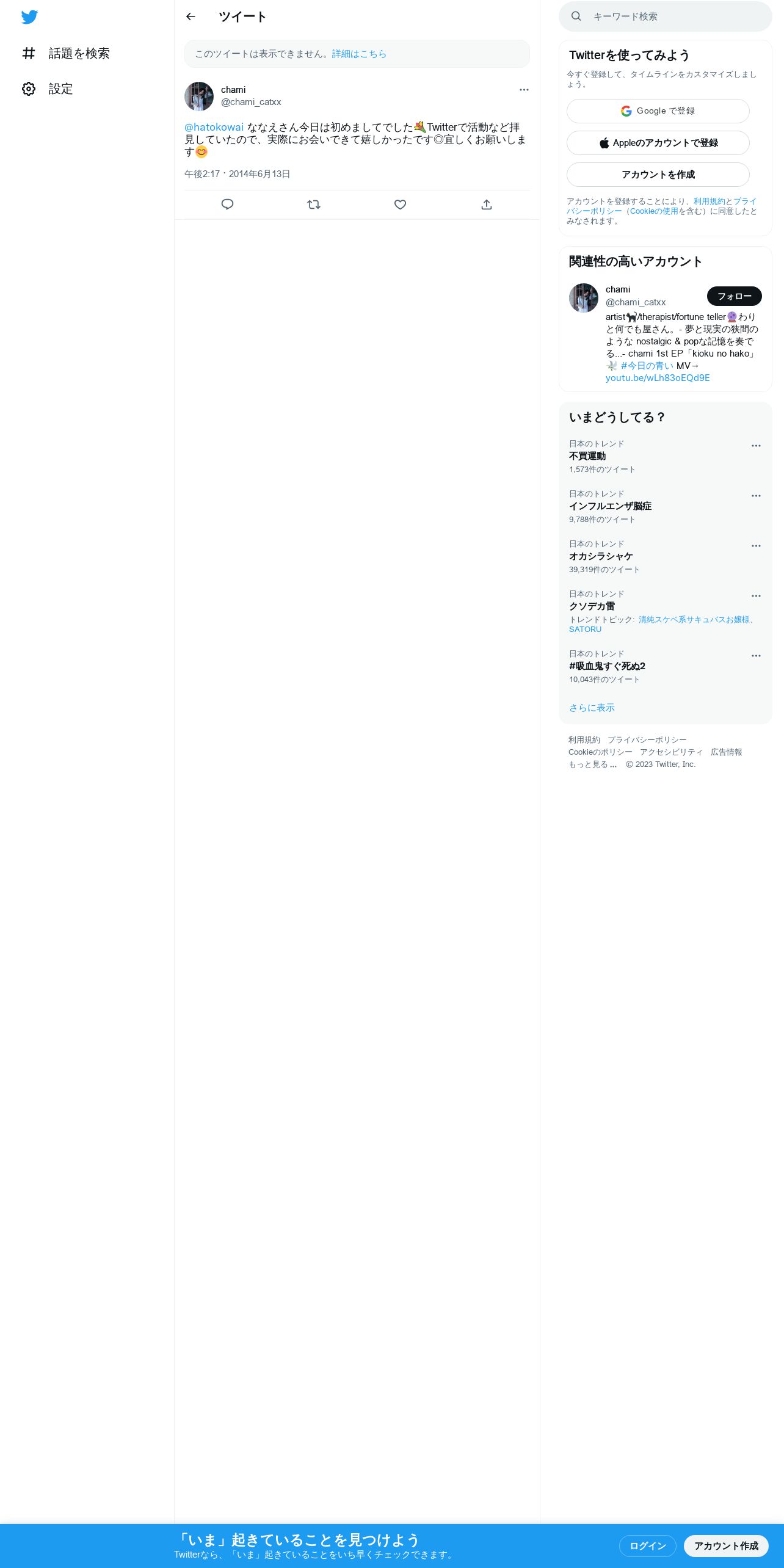The width and height of the screenshot is (784, 1568).
Task: Open 詳細はこちら link in notice
Action: tap(359, 54)
